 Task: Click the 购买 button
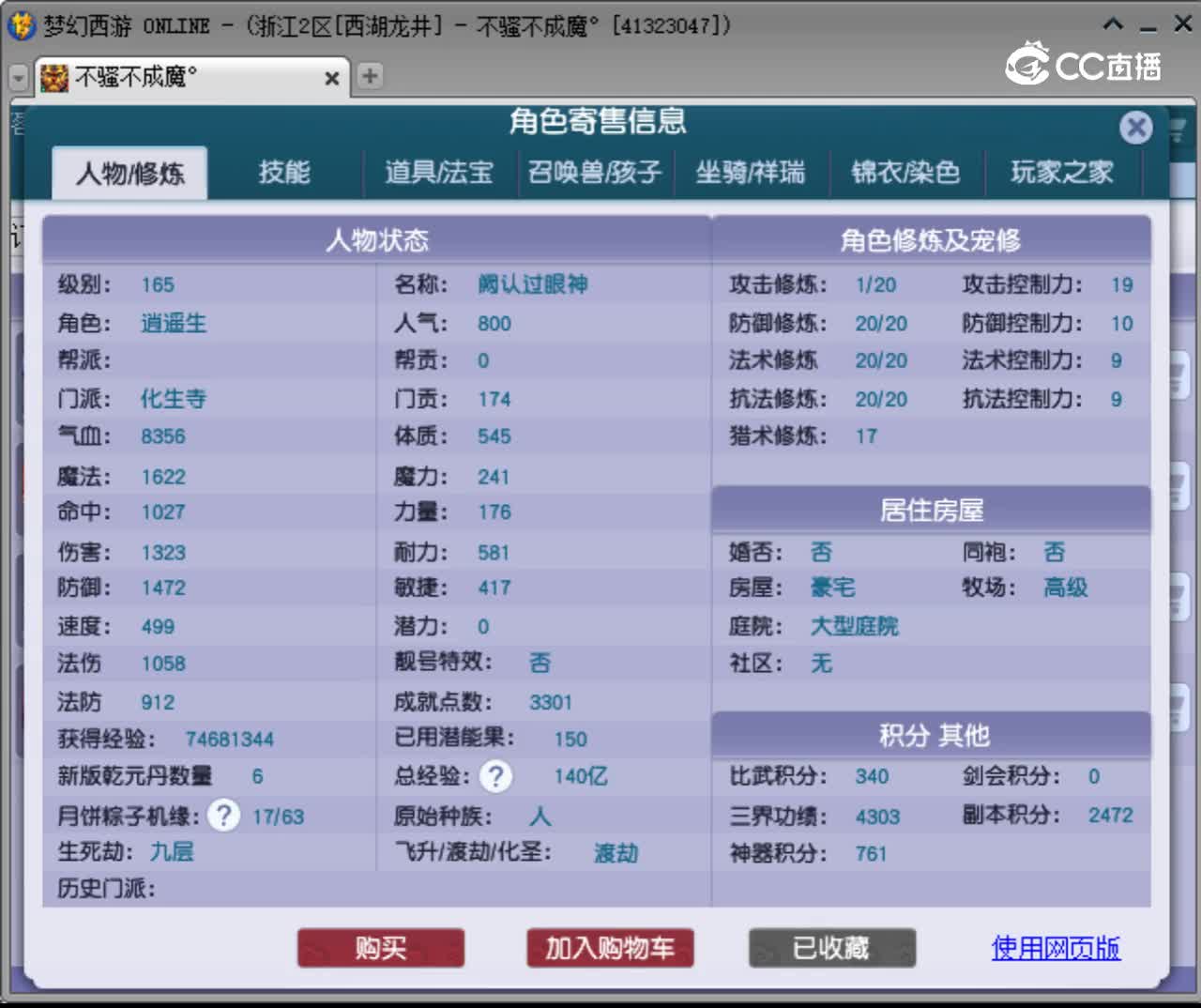coord(381,948)
